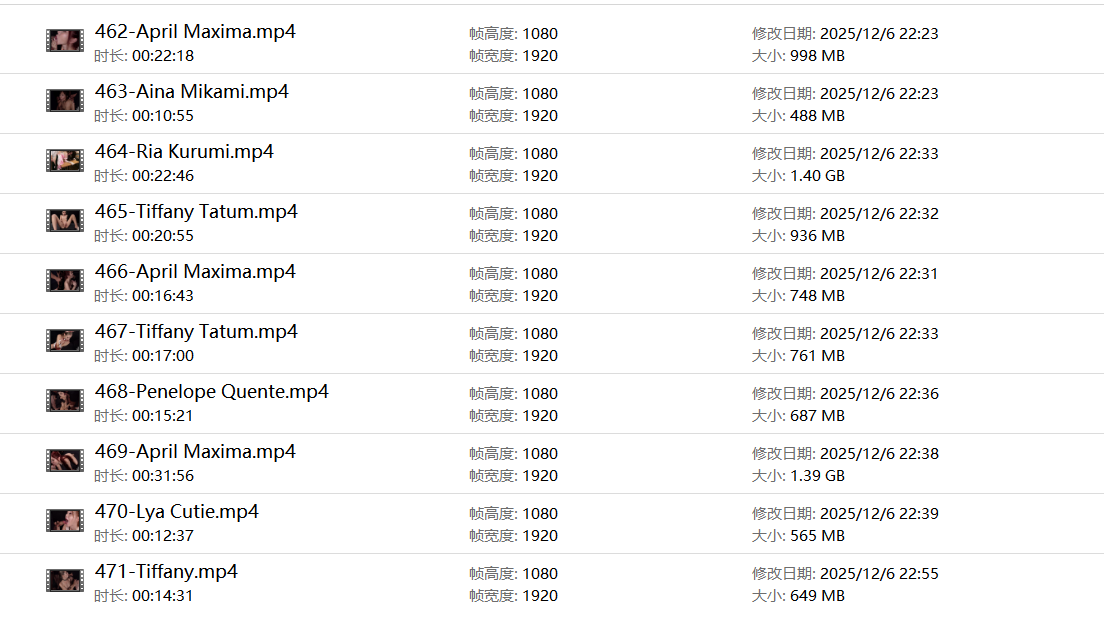Click the 1.40 GB size value

tap(817, 176)
